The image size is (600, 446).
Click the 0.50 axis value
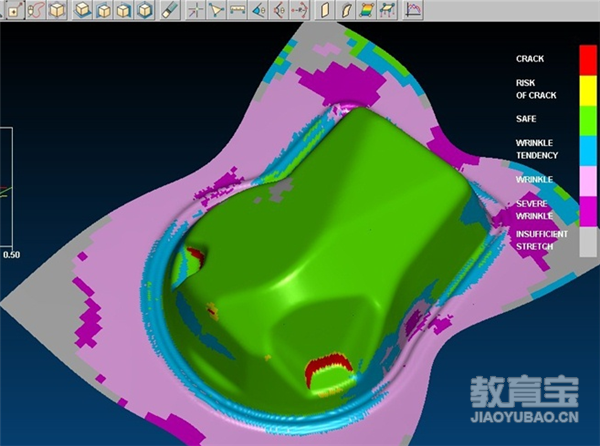11,255
